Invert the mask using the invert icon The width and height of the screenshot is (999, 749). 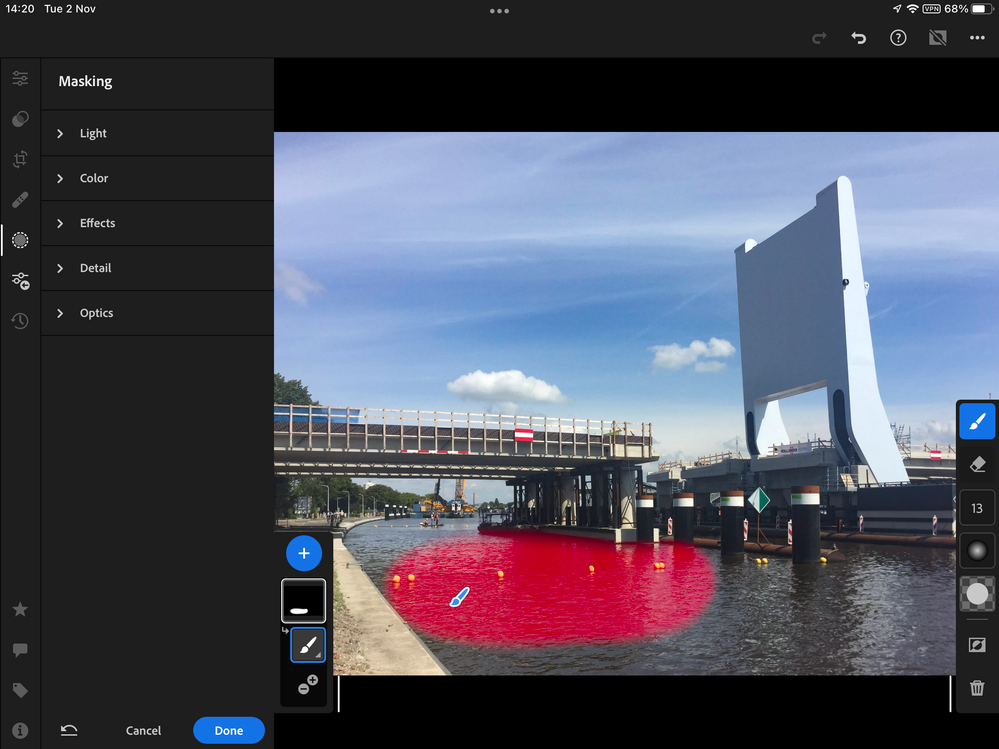[977, 645]
